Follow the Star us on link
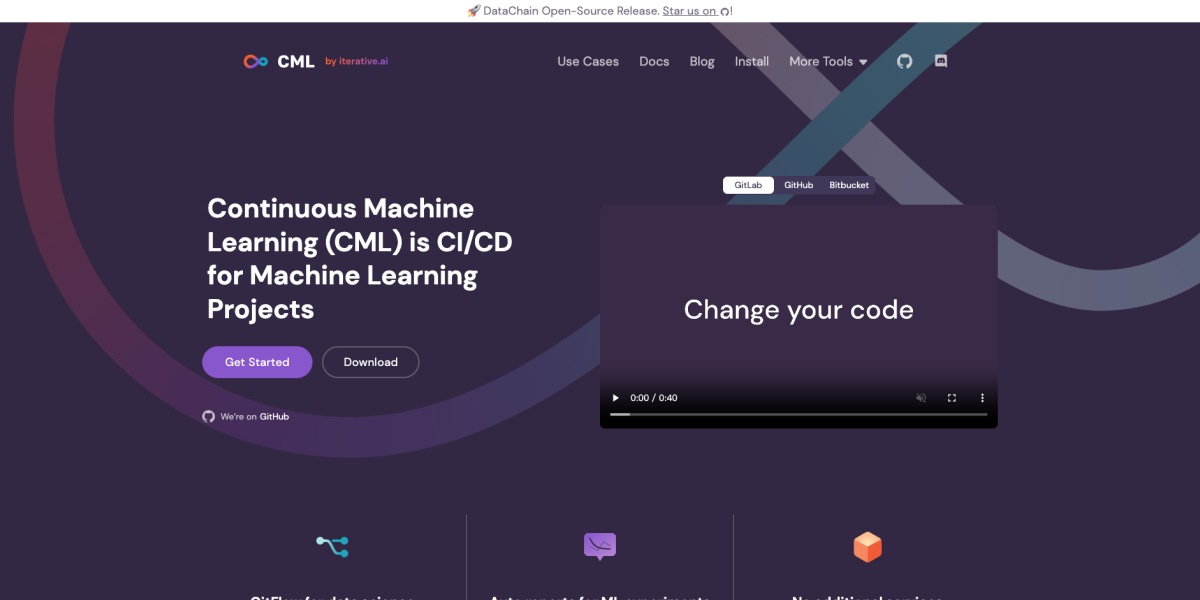Screen dimensions: 1200x600 688,11
